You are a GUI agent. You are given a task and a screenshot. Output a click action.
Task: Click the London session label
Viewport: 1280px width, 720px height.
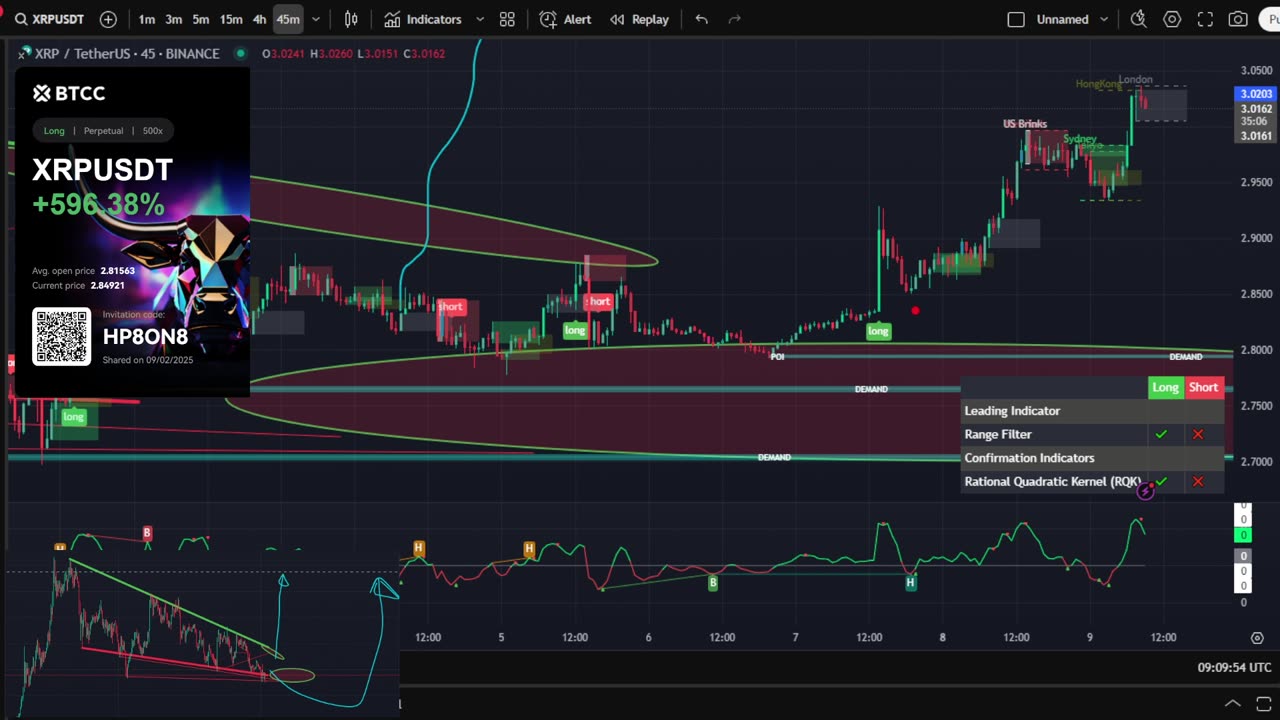coord(1135,80)
